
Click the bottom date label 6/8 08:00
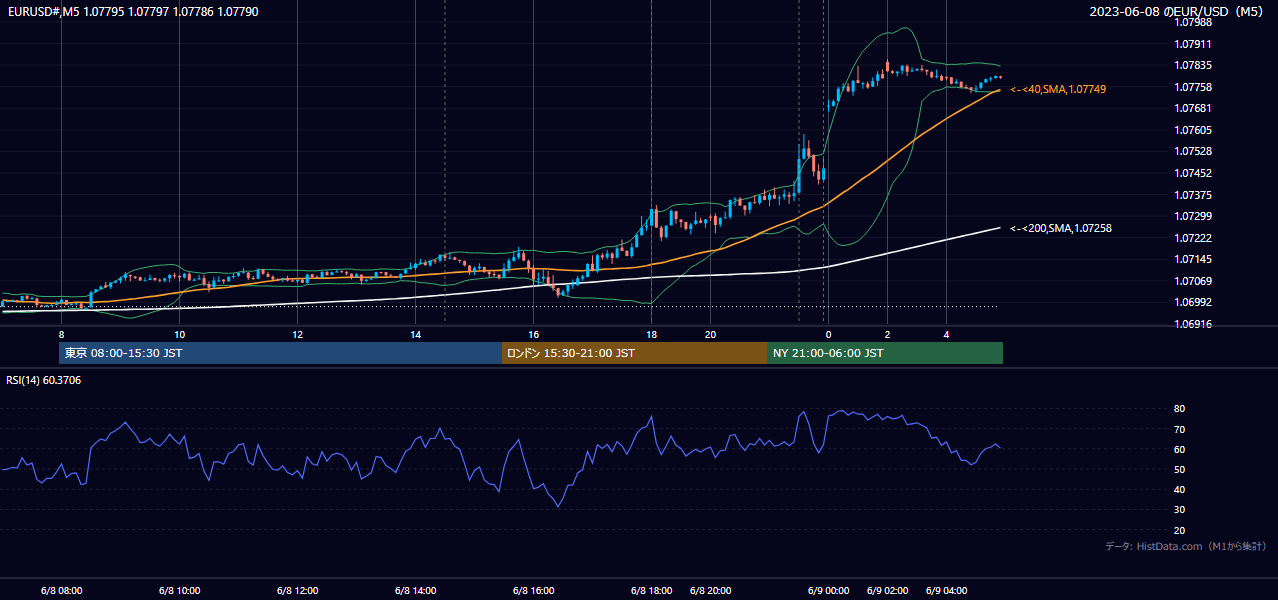[61, 591]
